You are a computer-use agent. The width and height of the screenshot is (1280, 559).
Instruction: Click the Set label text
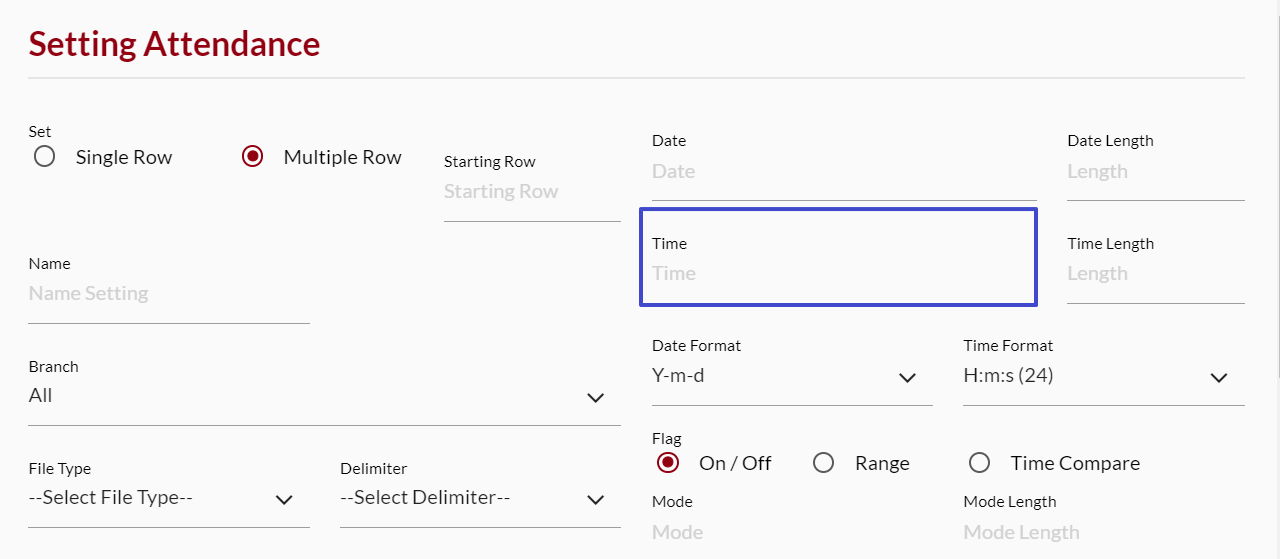coord(40,132)
